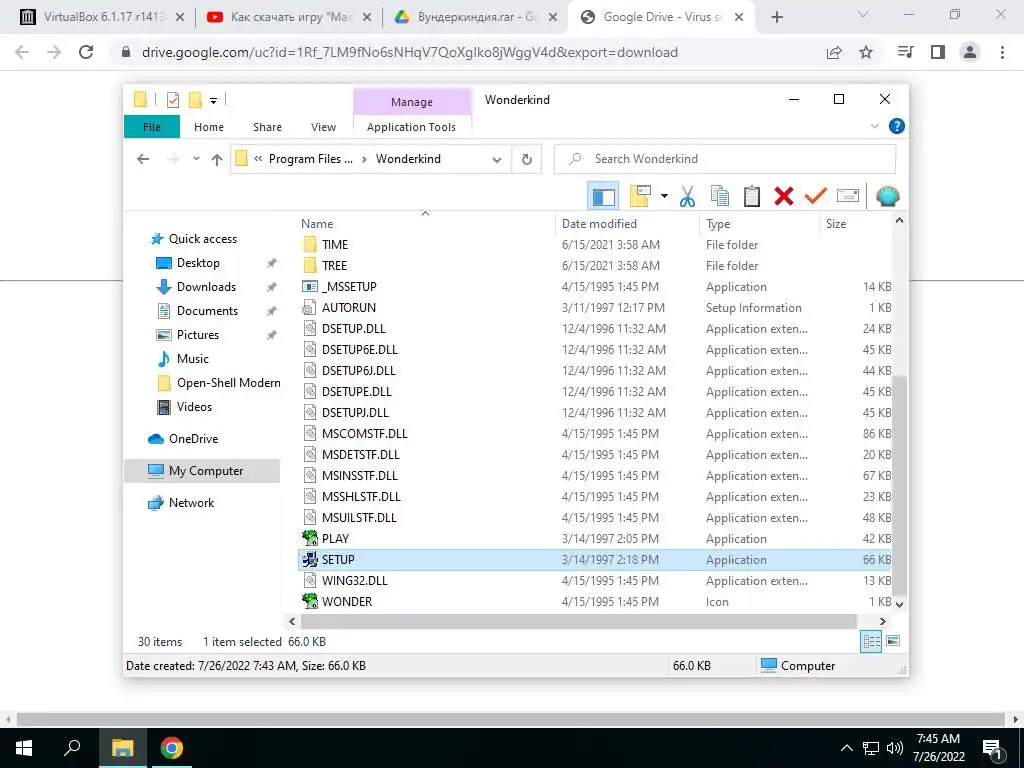
Task: Click the orange checkmark Properties icon
Action: pos(816,195)
